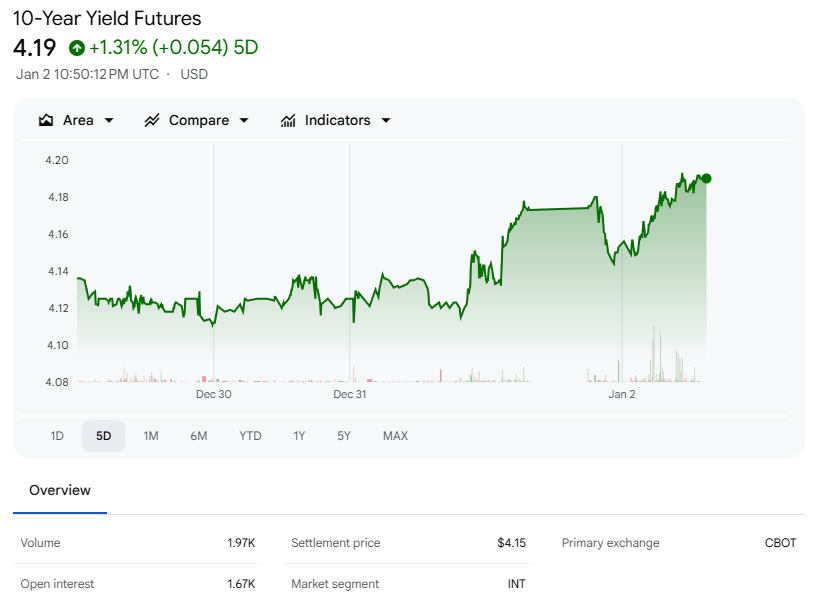821x611 pixels.
Task: Open the Compare dropdown arrow
Action: click(243, 120)
